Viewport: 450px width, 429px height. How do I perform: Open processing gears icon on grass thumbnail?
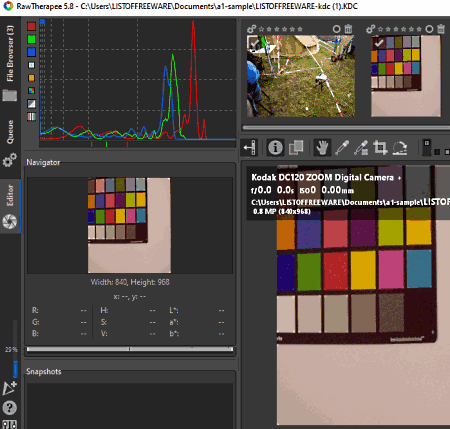click(251, 29)
